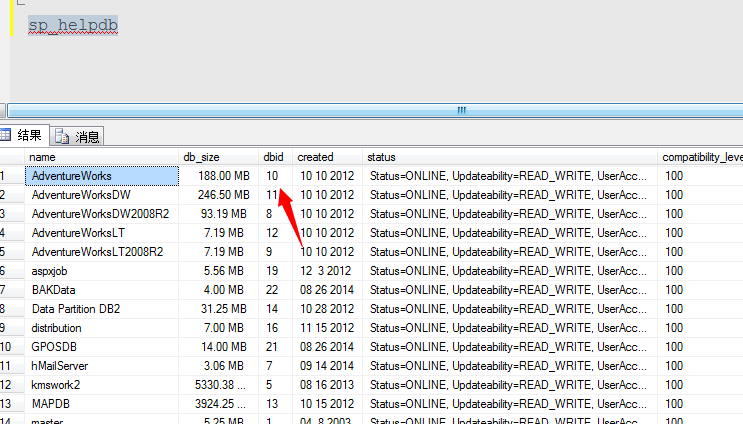Select the aspxjob database cell
Viewport: 743px width, 424px height.
point(102,271)
